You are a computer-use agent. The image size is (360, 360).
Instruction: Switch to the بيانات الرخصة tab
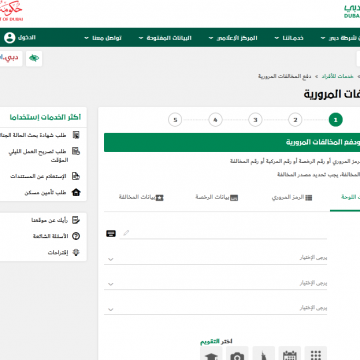tap(217, 197)
